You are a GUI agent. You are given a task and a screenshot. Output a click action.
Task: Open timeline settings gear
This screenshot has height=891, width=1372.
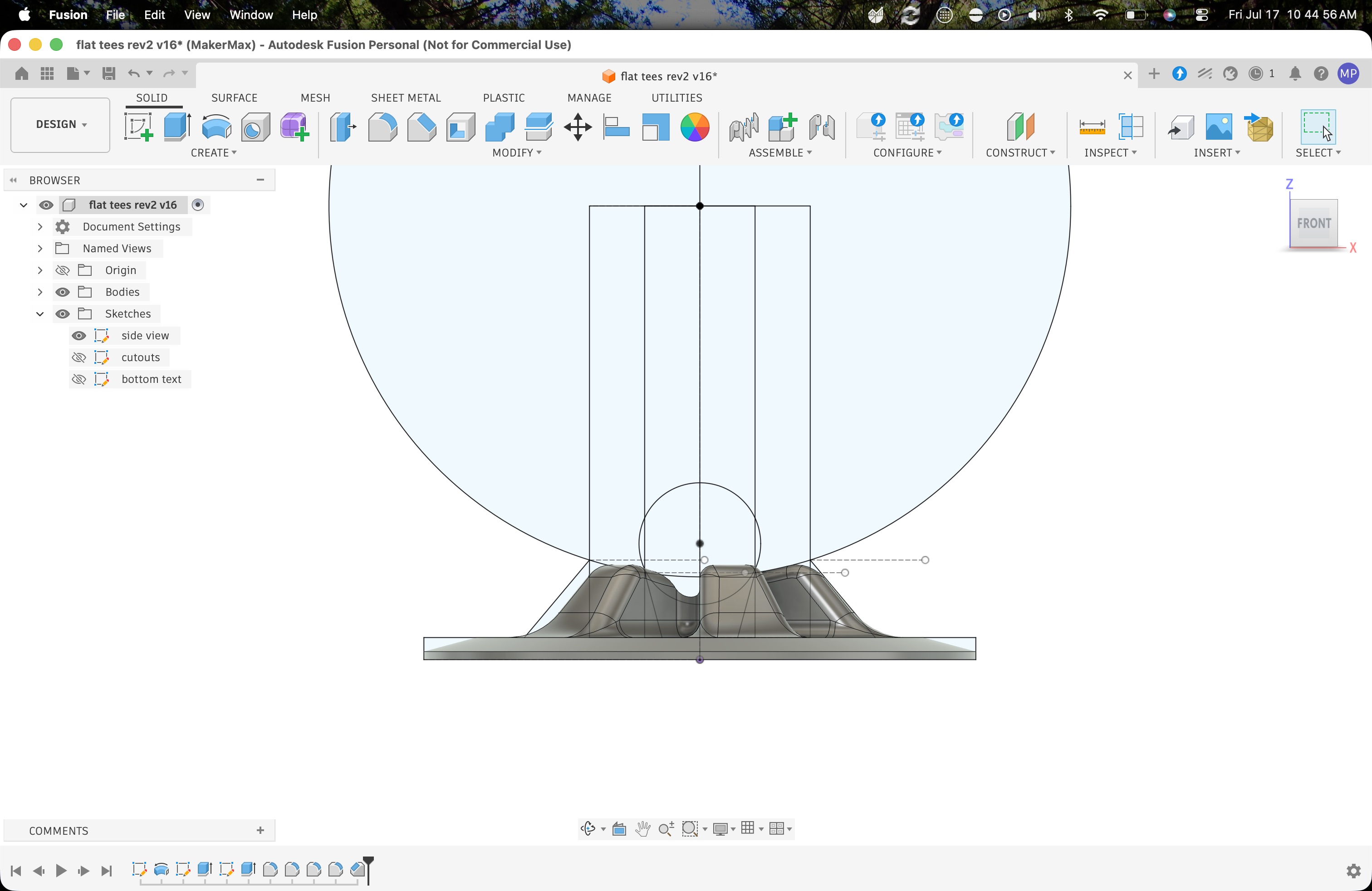[x=1353, y=870]
